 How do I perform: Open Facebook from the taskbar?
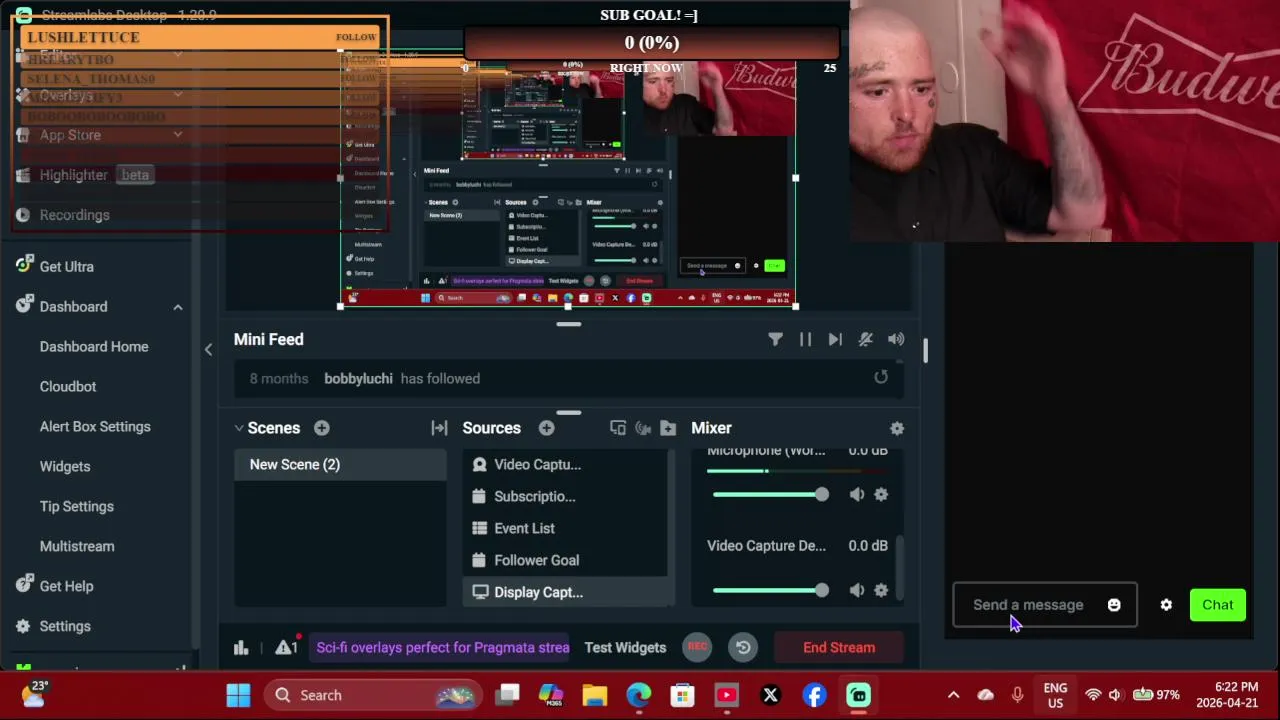[815, 695]
